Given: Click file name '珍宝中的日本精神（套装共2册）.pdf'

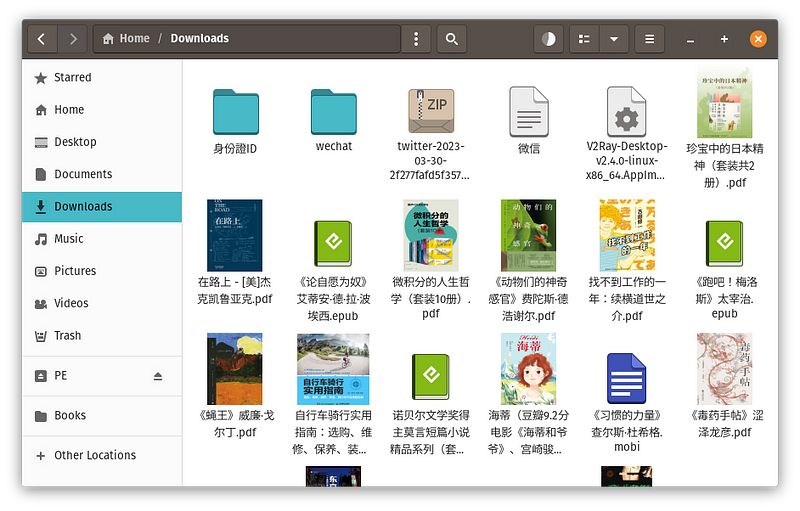Looking at the screenshot, I should pos(725,166).
